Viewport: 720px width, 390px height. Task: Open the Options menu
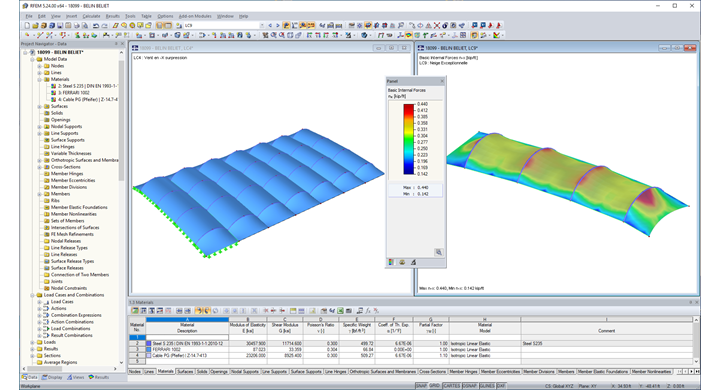click(165, 16)
